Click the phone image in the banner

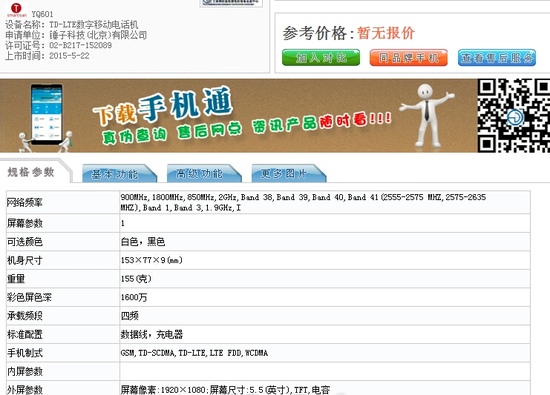point(46,113)
